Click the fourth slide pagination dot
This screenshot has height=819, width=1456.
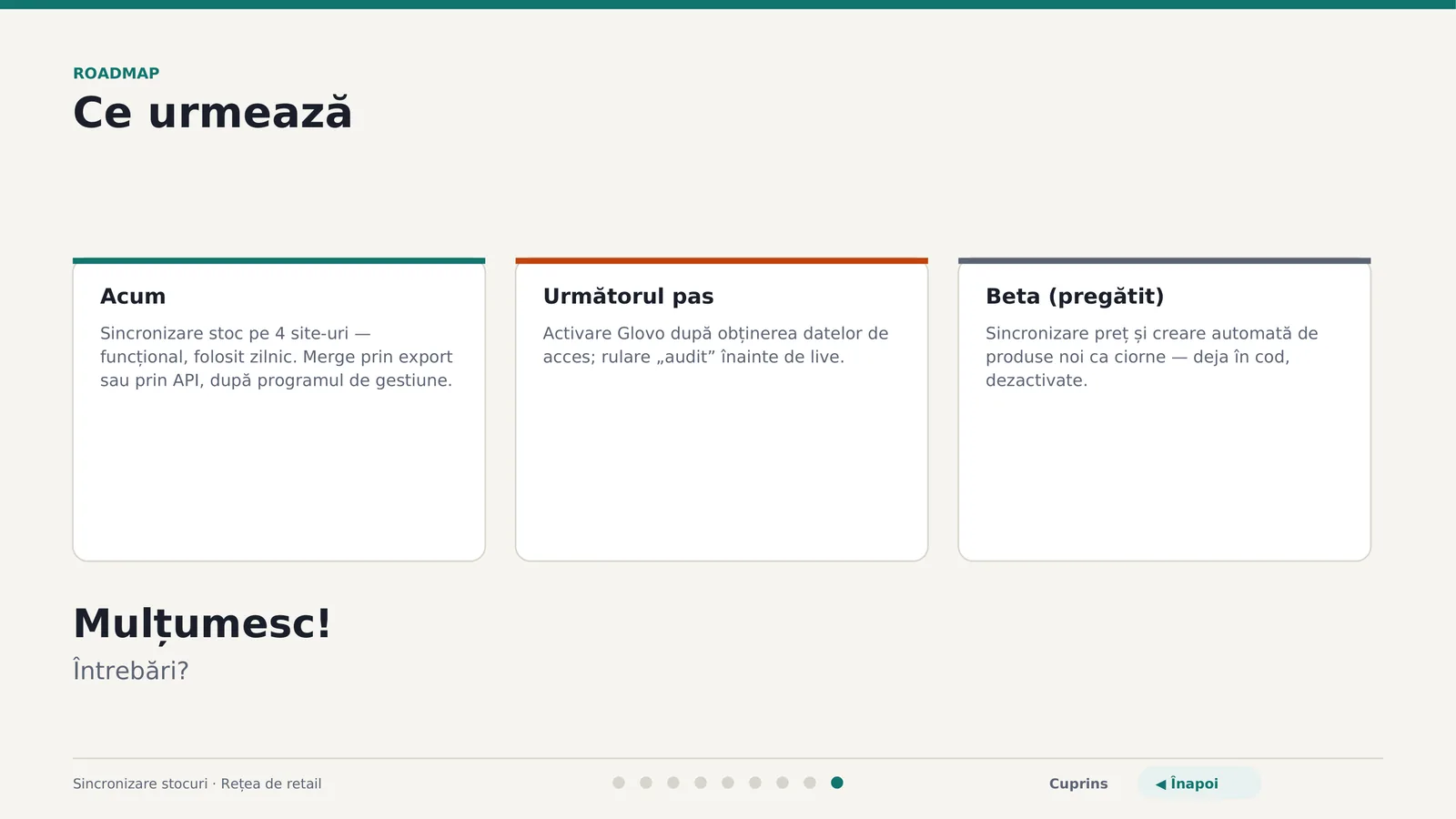[701, 783]
